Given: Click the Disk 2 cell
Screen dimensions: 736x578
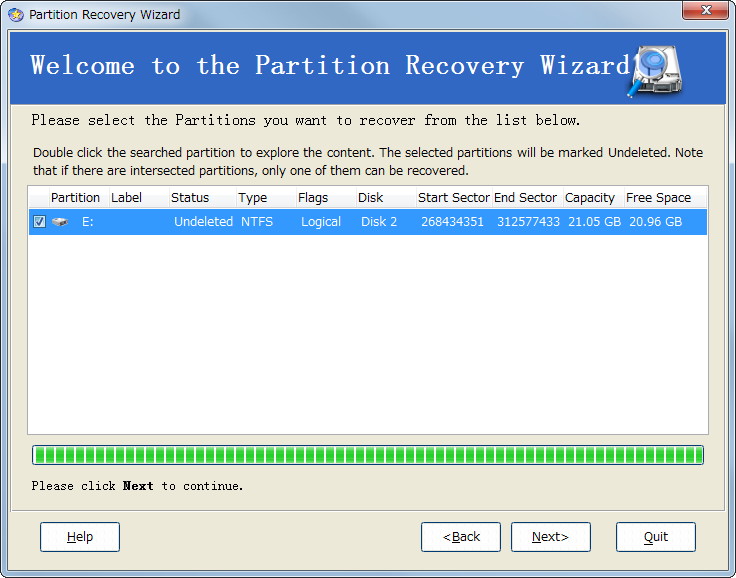Looking at the screenshot, I should coord(379,222).
